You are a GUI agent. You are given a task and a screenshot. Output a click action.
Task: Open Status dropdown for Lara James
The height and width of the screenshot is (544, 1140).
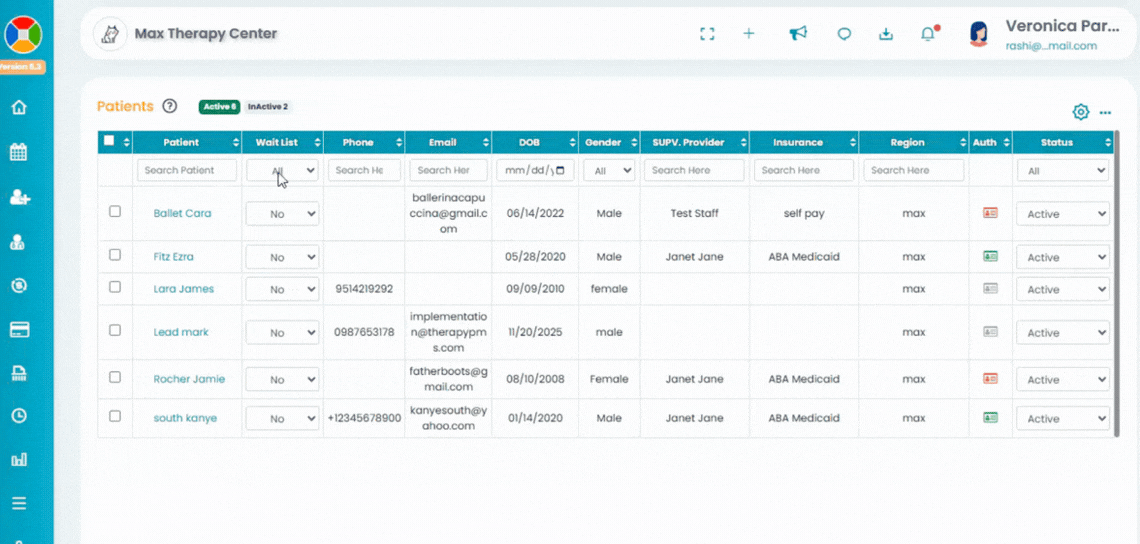tap(1062, 289)
